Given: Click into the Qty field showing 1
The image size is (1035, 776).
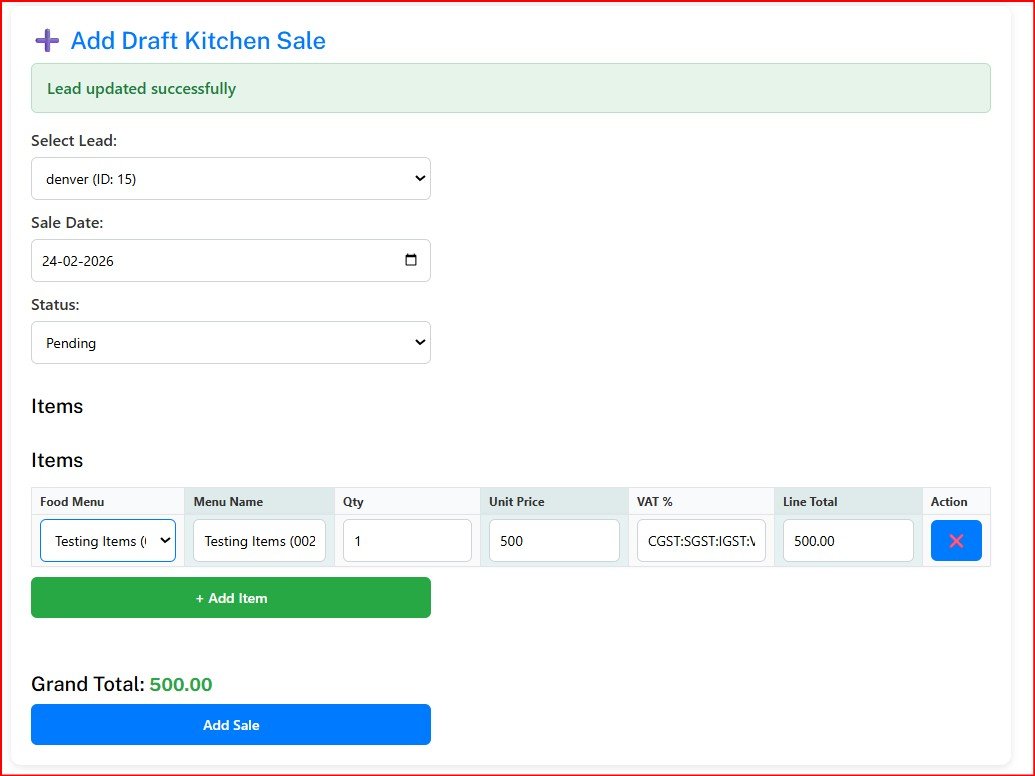Looking at the screenshot, I should pyautogui.click(x=407, y=541).
